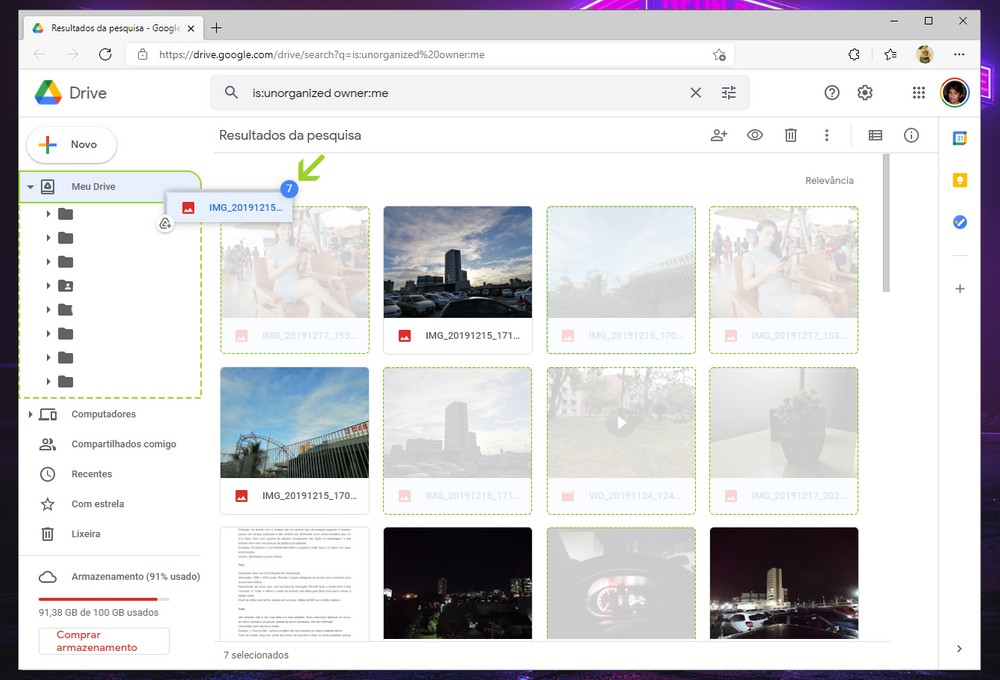Click Comprar armazenamento button
The width and height of the screenshot is (1000, 680).
coord(104,641)
